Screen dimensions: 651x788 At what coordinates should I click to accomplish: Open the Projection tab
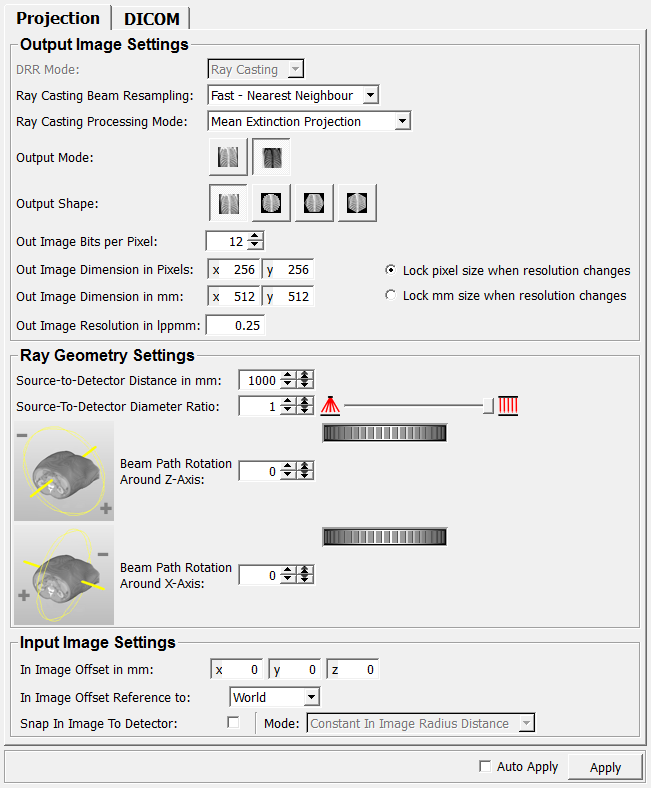[x=58, y=18]
